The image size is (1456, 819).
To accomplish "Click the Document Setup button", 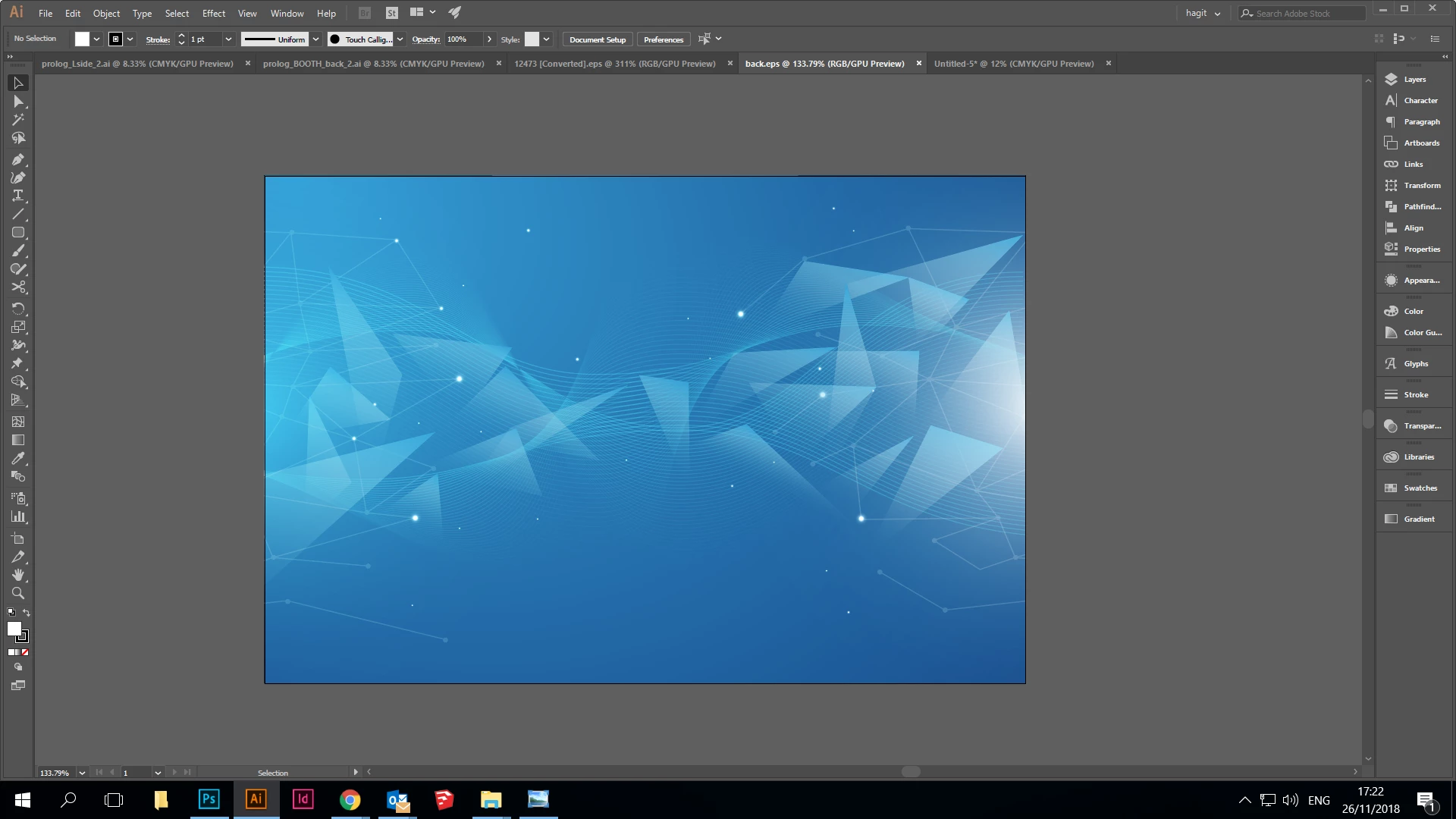I will click(597, 39).
